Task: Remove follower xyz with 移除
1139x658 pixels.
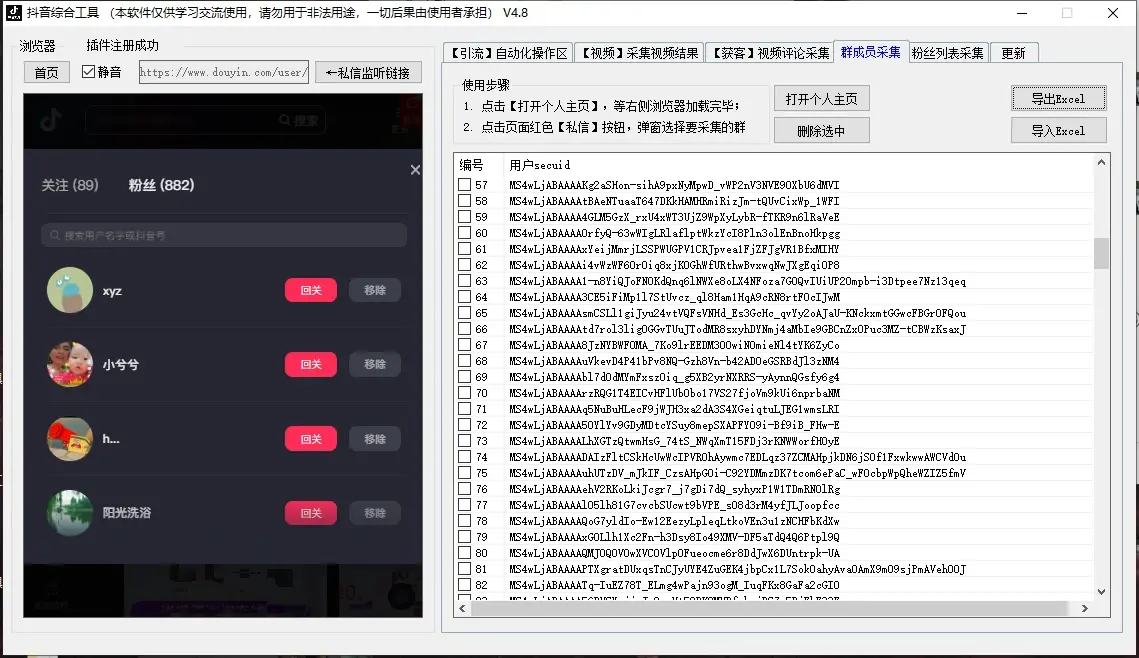Action: pyautogui.click(x=375, y=290)
